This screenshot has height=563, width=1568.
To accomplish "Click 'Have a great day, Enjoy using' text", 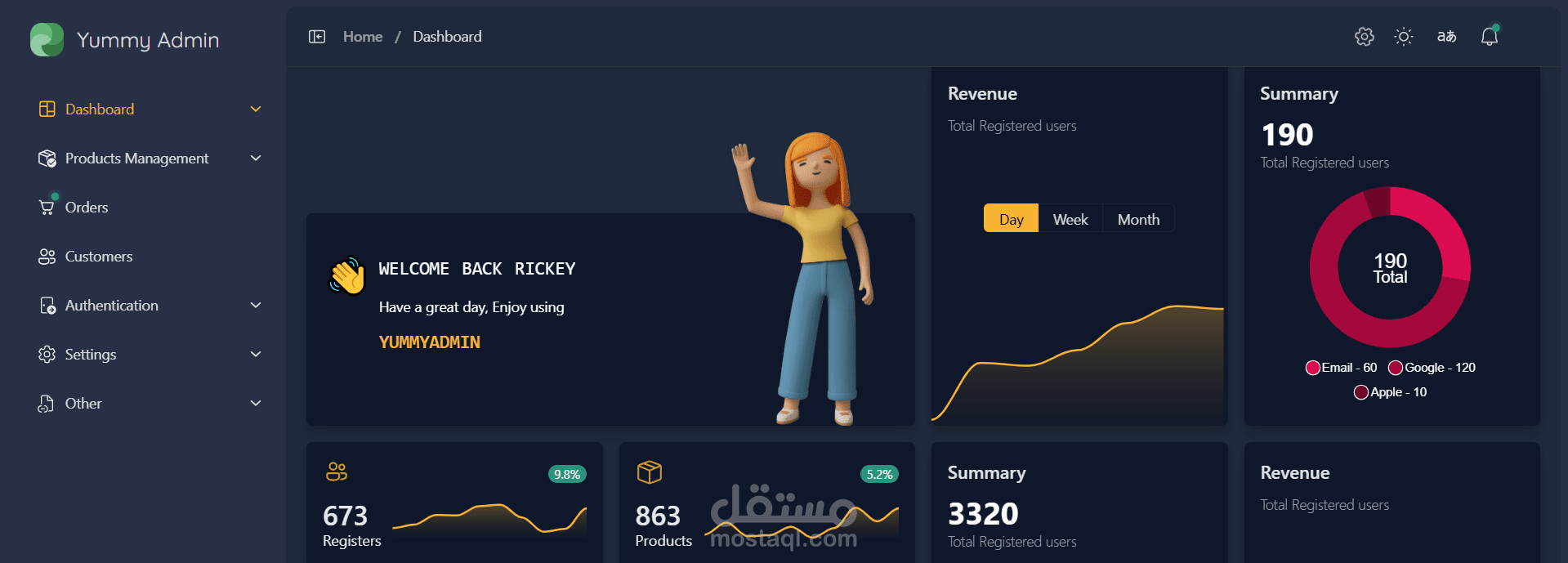I will (471, 307).
